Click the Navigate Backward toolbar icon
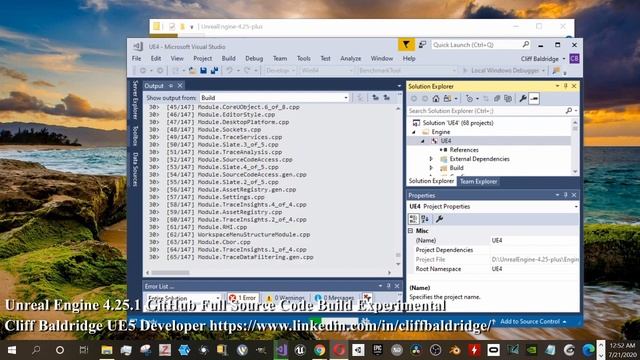This screenshot has width=640, height=360. pos(143,71)
